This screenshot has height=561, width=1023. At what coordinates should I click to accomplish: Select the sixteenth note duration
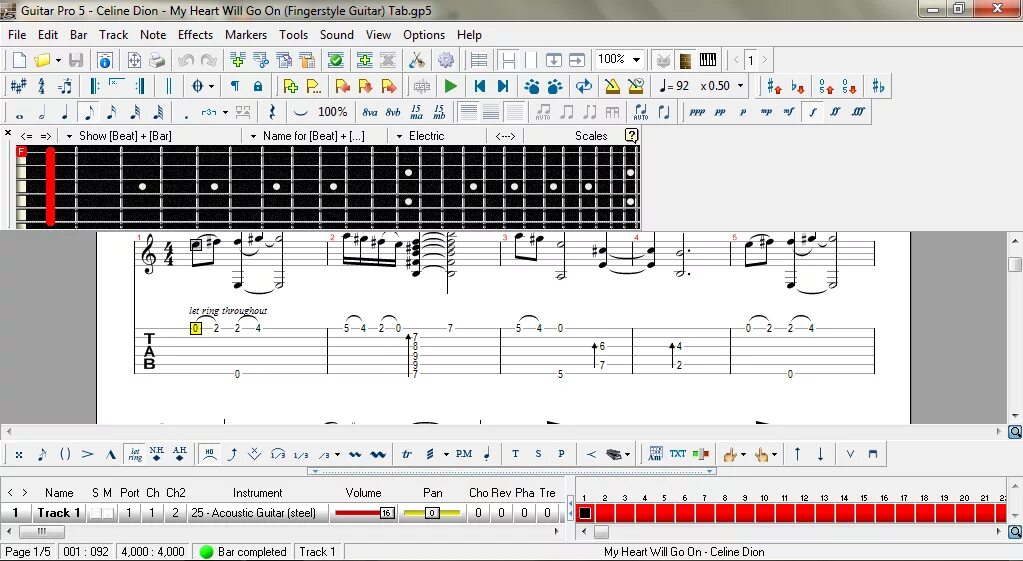pyautogui.click(x=112, y=112)
